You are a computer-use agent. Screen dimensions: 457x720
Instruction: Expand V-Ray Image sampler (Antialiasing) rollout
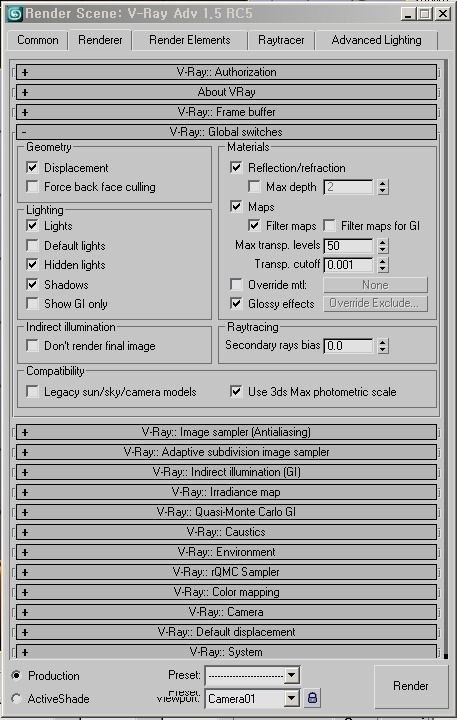[x=226, y=432]
